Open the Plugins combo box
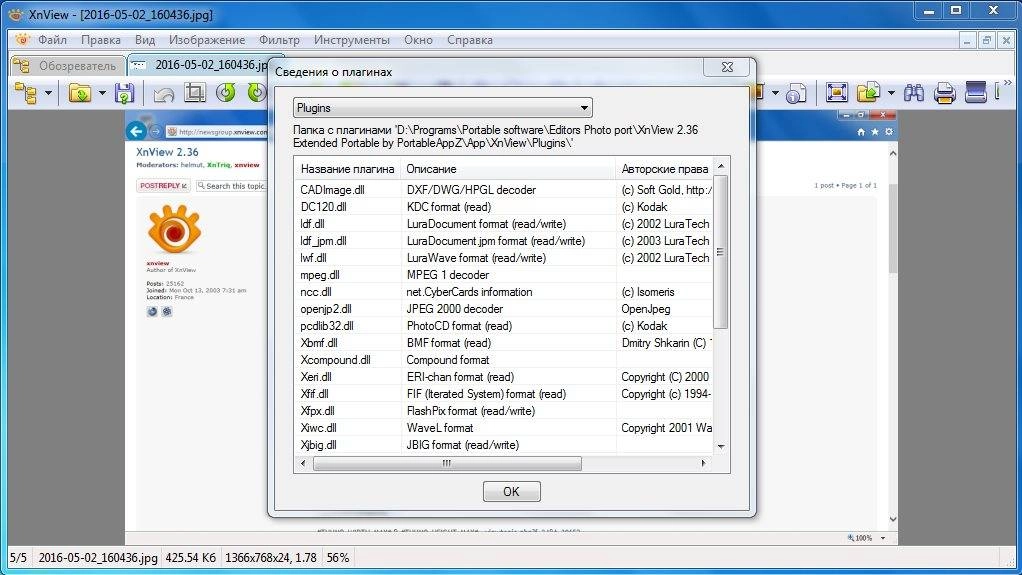 click(443, 108)
